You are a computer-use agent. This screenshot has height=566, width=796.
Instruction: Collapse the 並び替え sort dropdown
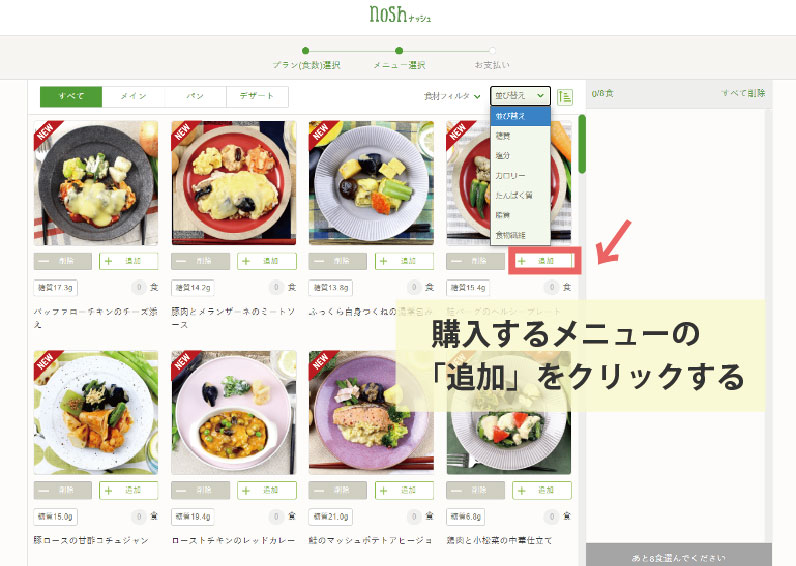click(520, 95)
